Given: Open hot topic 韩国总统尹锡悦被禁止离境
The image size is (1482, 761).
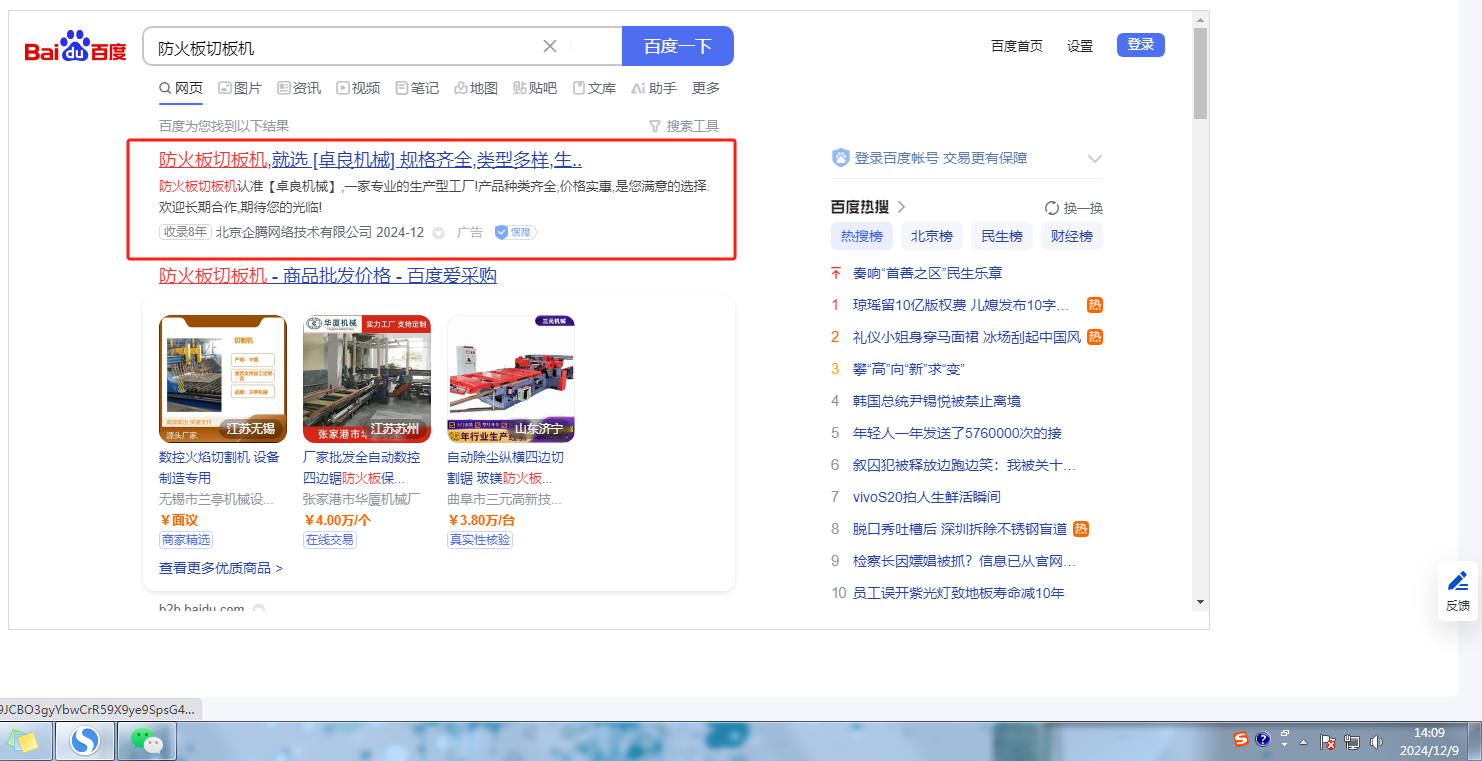Looking at the screenshot, I should (x=937, y=401).
